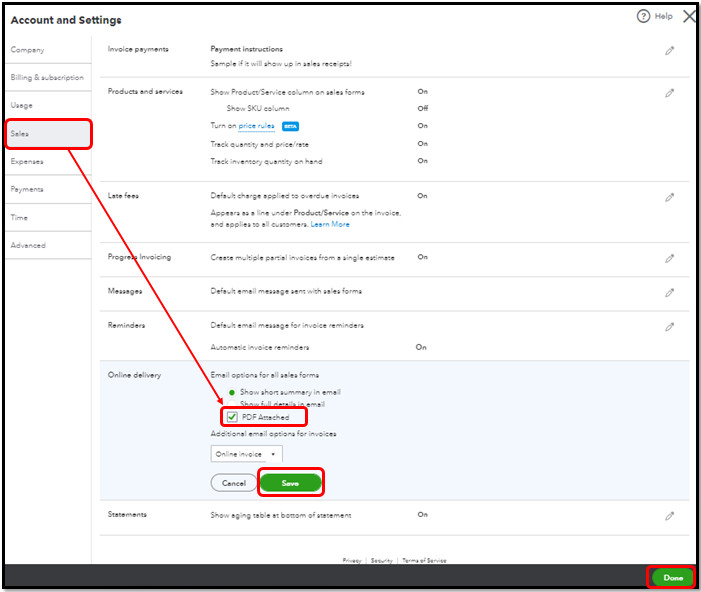
Task: Choose Show full details in email option
Action: click(231, 404)
